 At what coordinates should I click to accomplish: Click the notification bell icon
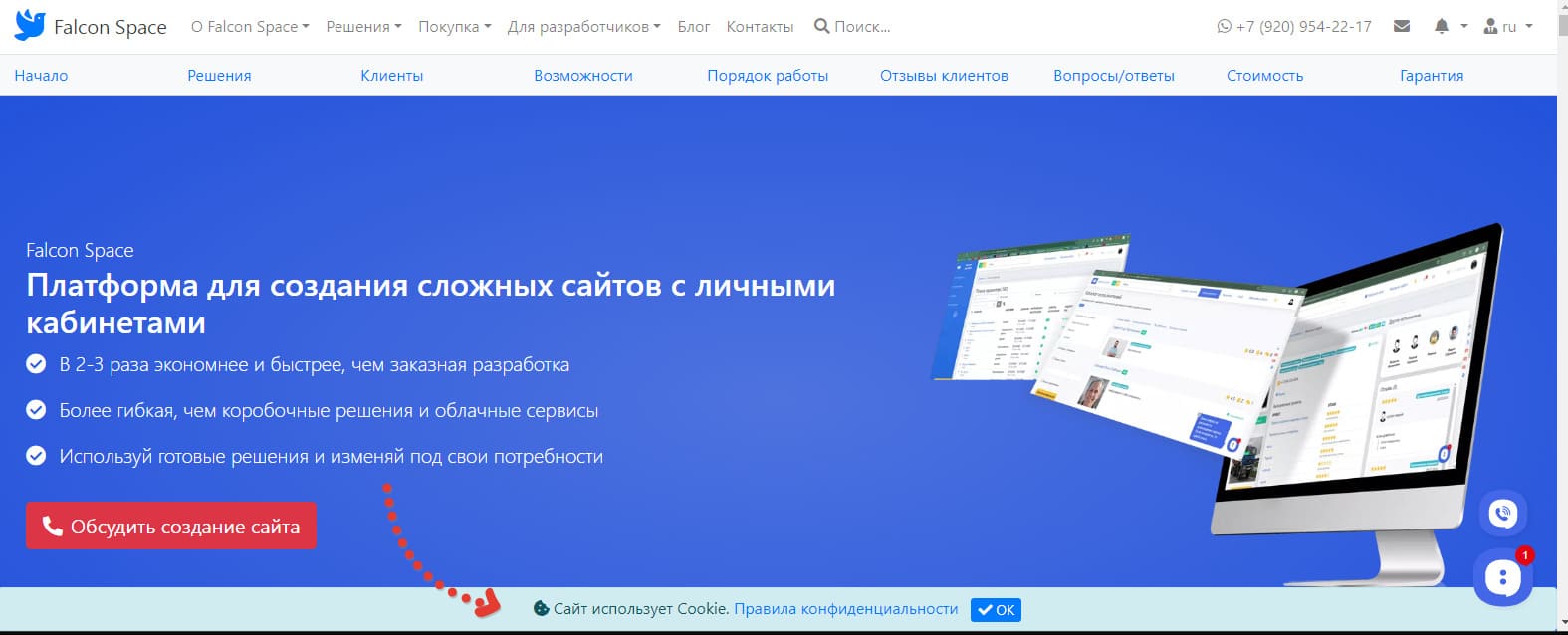[1442, 27]
